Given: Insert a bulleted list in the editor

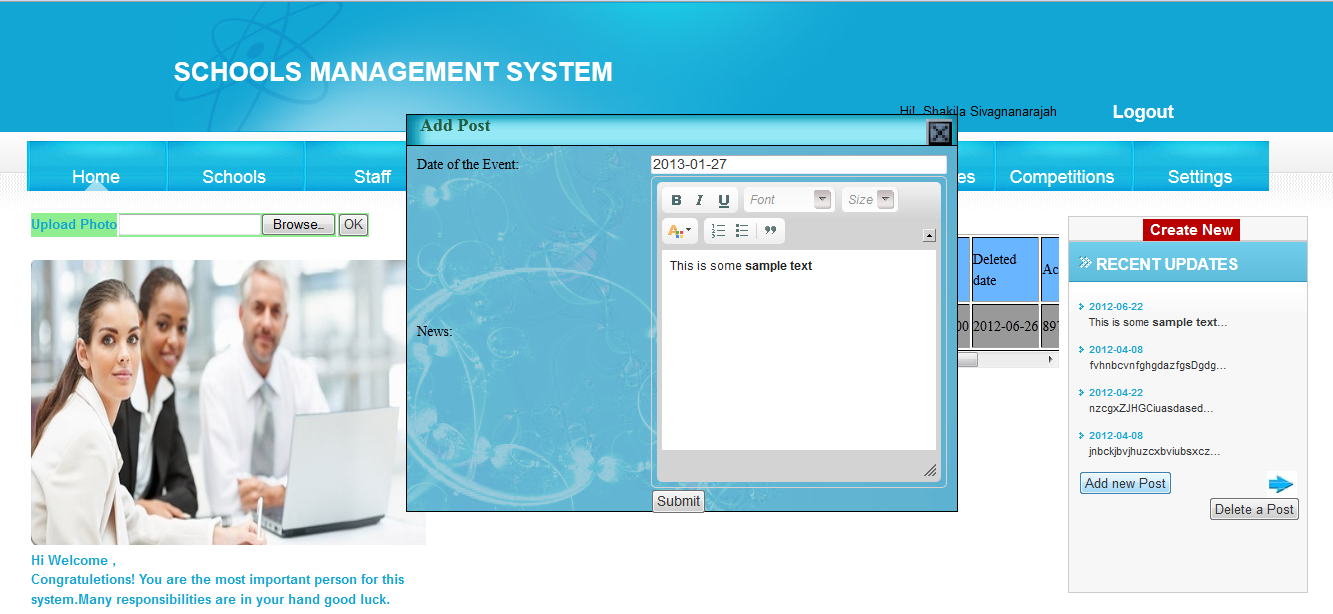Looking at the screenshot, I should [x=741, y=230].
